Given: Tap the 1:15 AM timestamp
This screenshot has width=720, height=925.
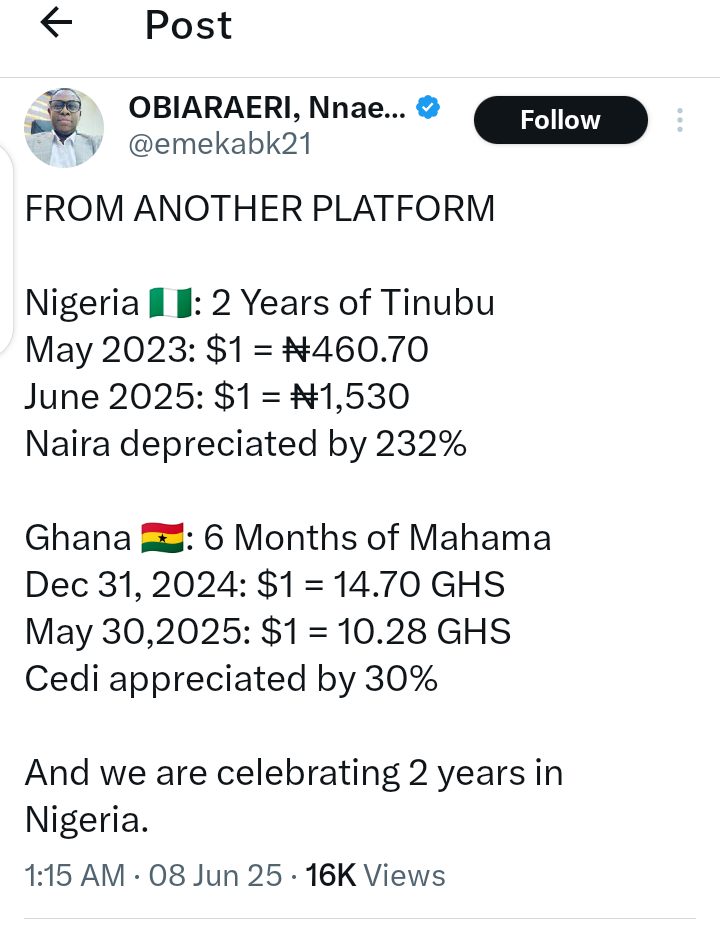Looking at the screenshot, I should 75,876.
